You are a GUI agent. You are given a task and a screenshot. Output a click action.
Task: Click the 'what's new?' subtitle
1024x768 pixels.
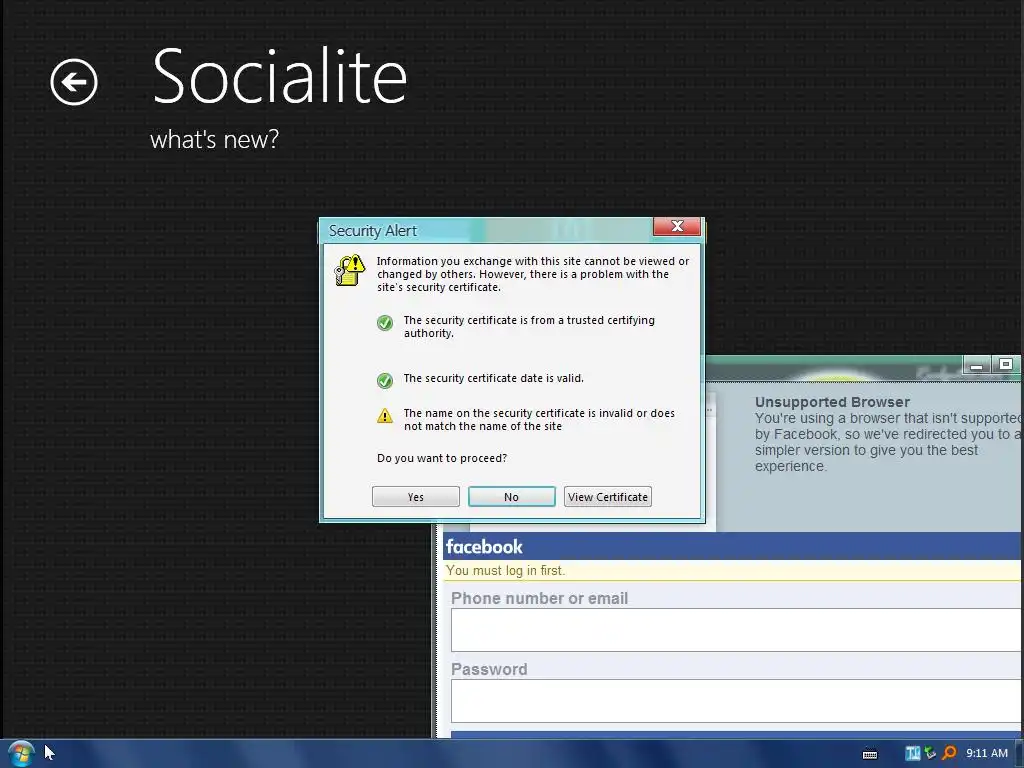214,139
